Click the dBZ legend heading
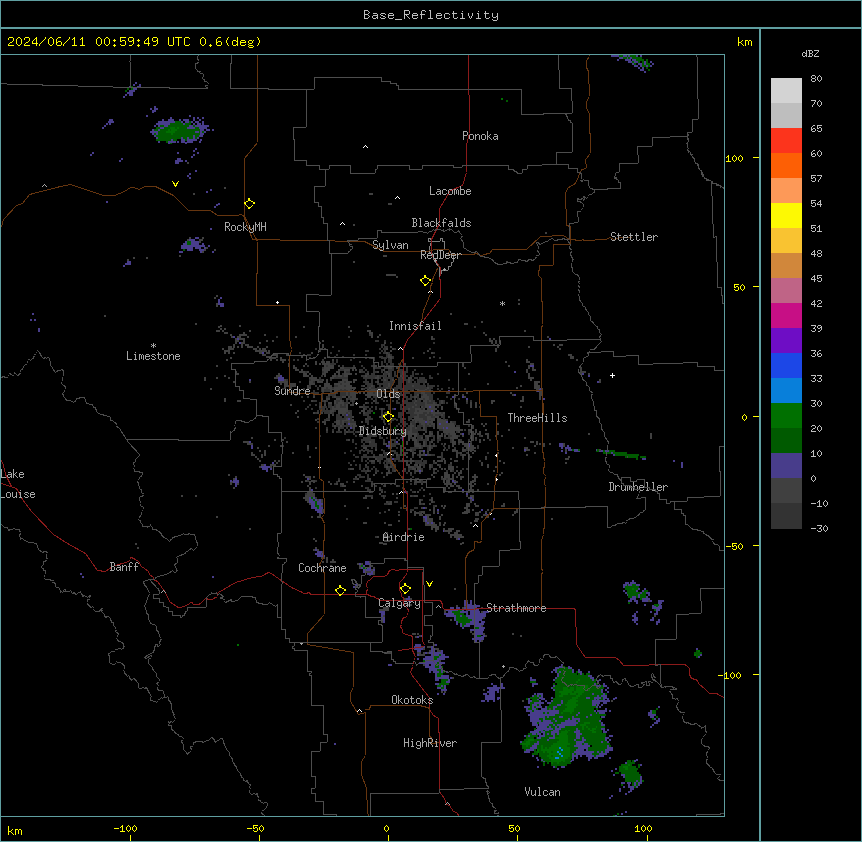Image resolution: width=862 pixels, height=842 pixels. coord(810,54)
